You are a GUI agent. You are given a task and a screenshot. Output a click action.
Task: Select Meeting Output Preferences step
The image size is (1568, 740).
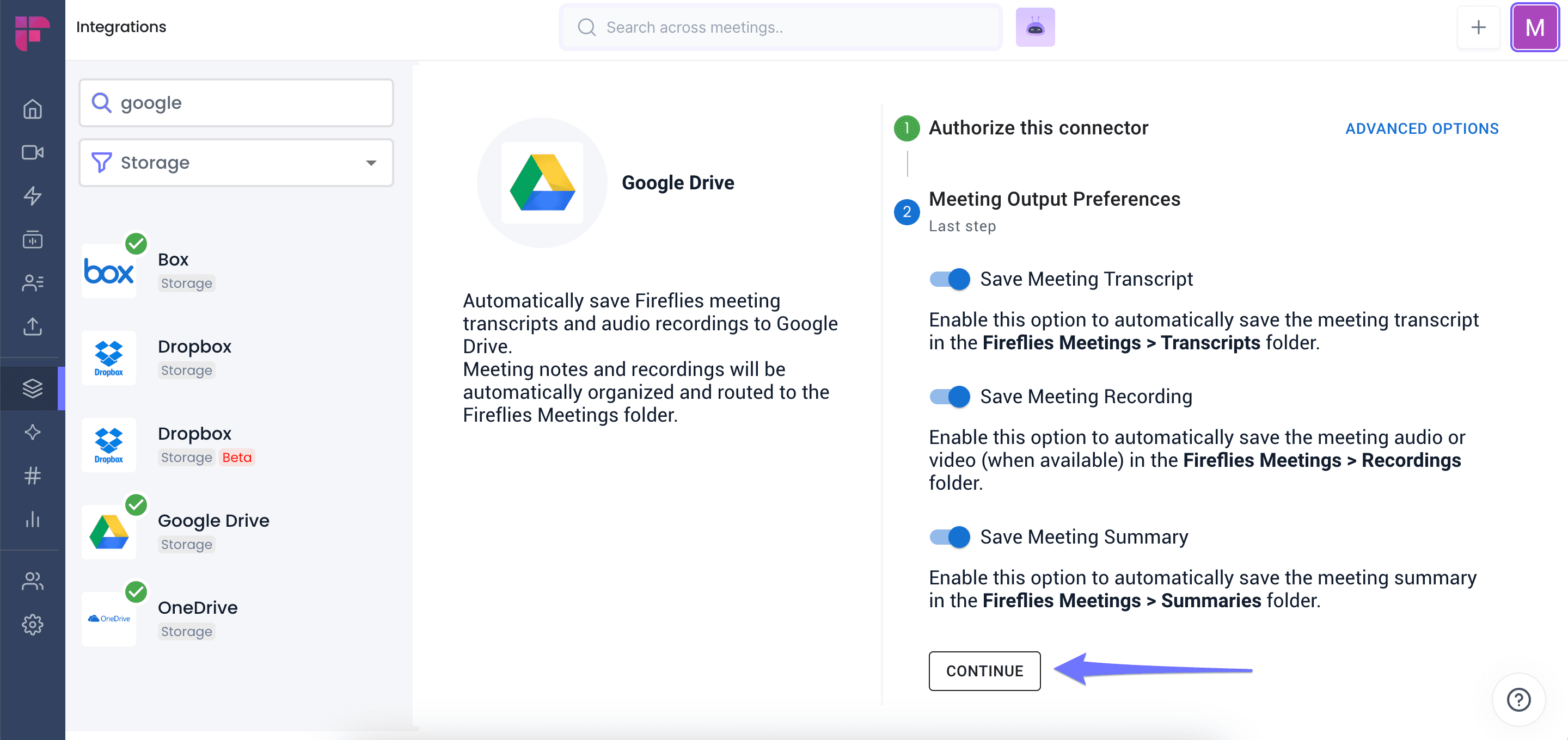(x=1054, y=199)
